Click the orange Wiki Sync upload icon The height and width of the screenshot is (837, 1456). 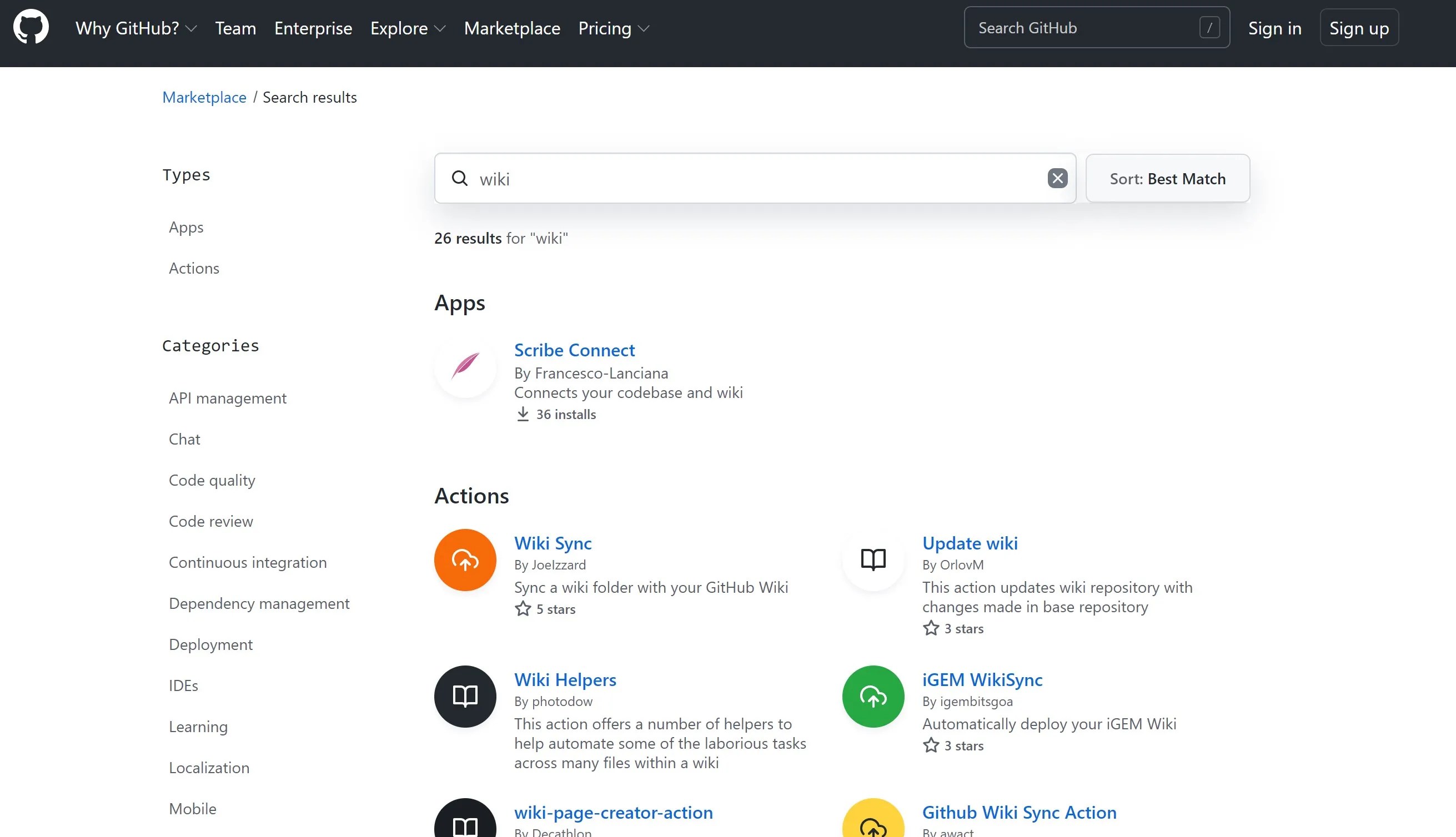point(465,559)
